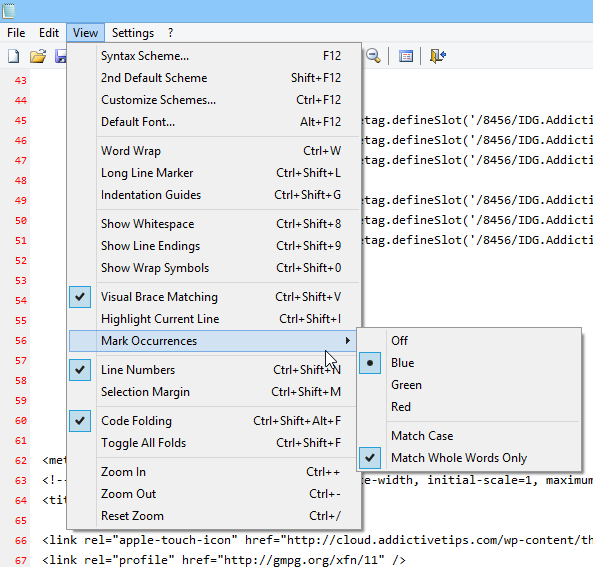Click line number 67 in the margin
Viewport: 593px width, 567px height.
pos(21,560)
